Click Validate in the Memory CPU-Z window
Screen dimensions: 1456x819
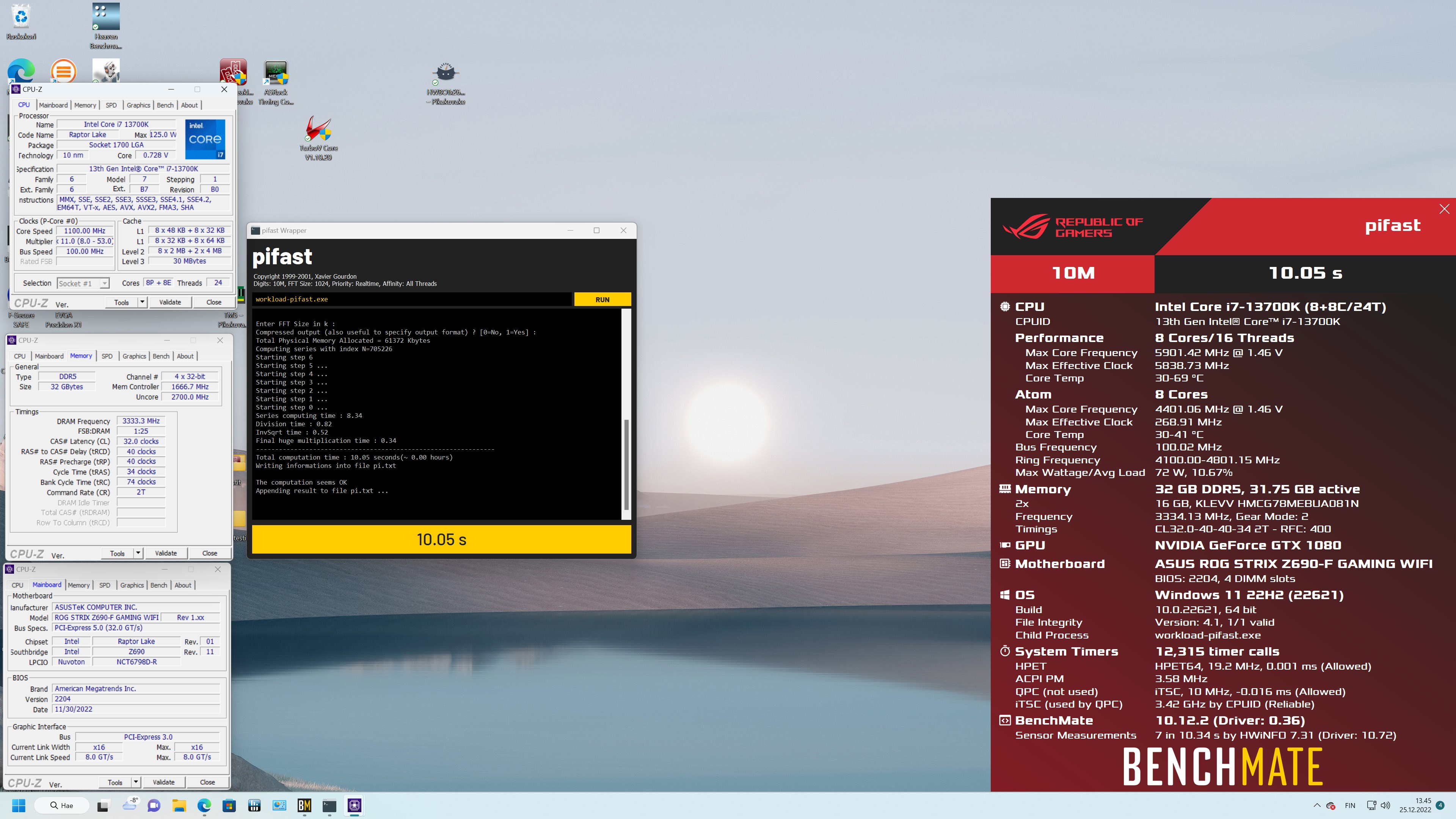[x=166, y=553]
